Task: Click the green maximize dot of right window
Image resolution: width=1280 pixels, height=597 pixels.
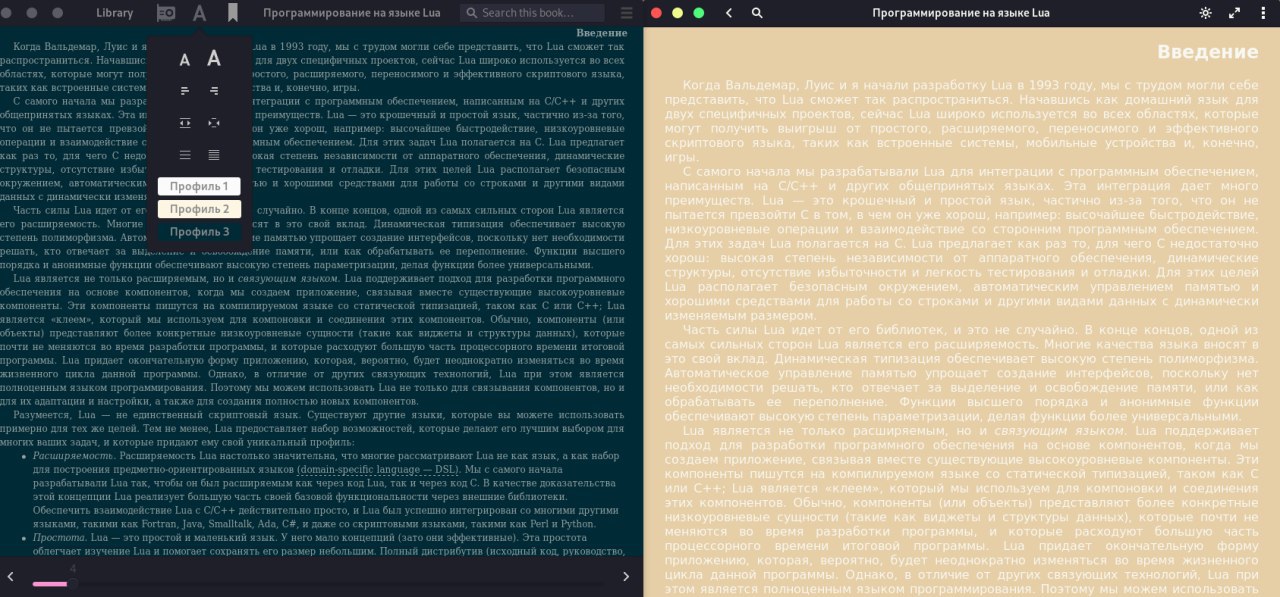Action: point(698,13)
